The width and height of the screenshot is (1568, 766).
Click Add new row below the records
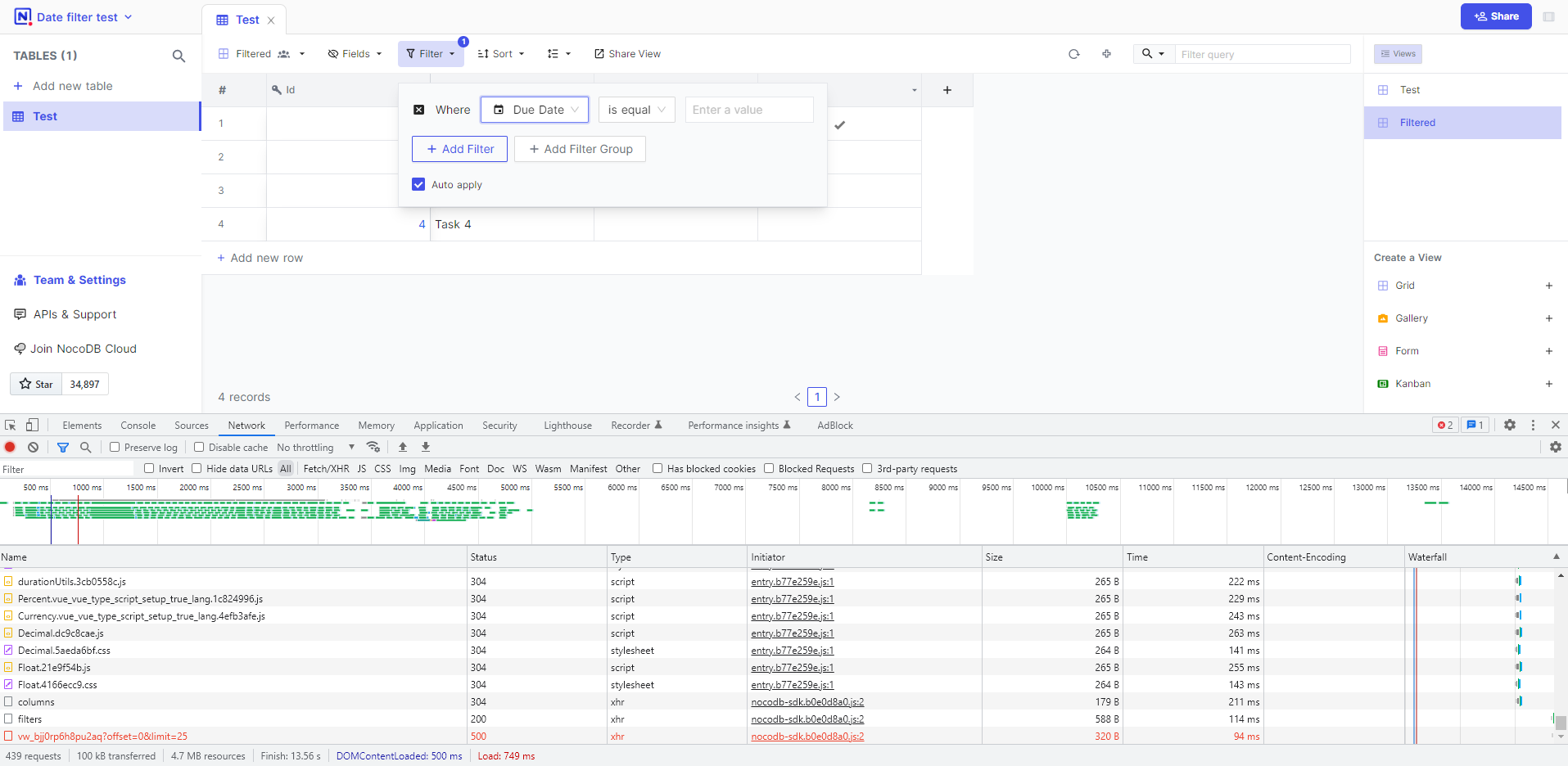pyautogui.click(x=259, y=257)
